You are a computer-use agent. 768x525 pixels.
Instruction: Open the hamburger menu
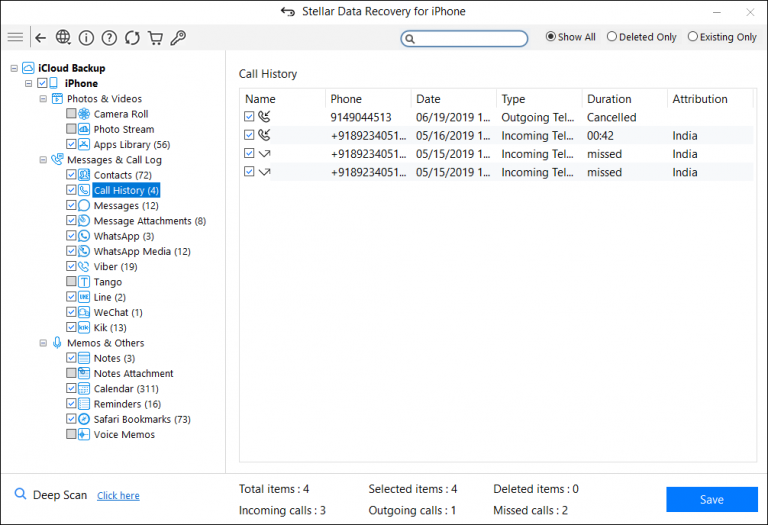[15, 38]
